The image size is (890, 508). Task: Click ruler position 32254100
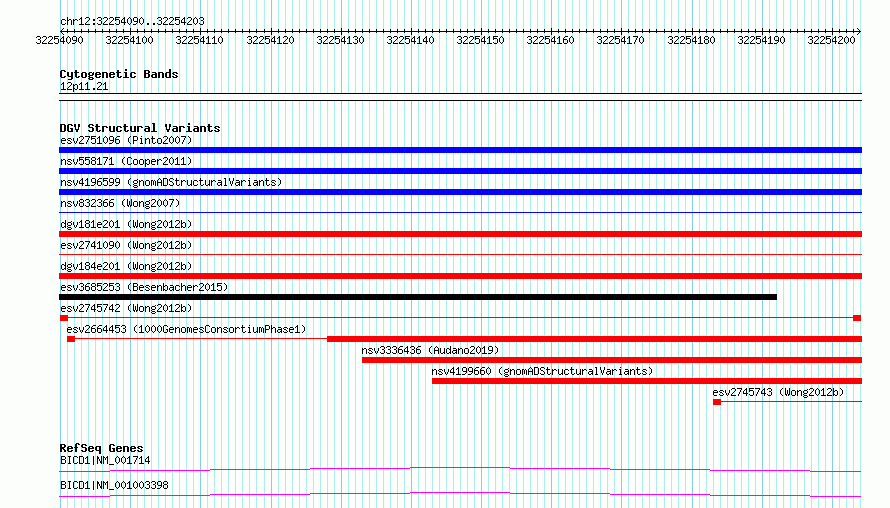pos(129,40)
